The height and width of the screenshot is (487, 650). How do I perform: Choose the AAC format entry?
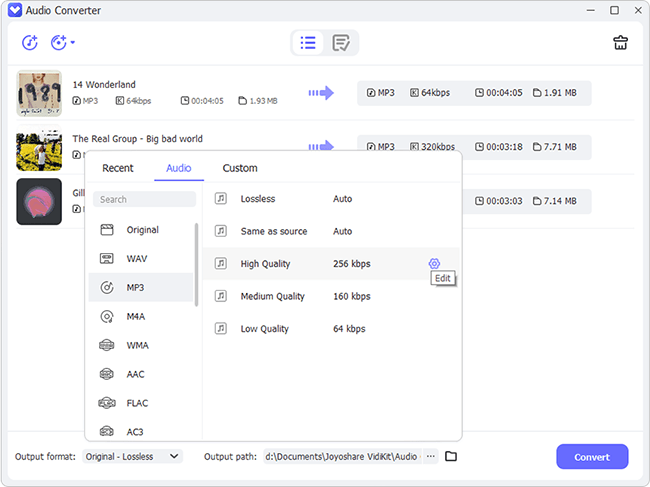point(141,374)
